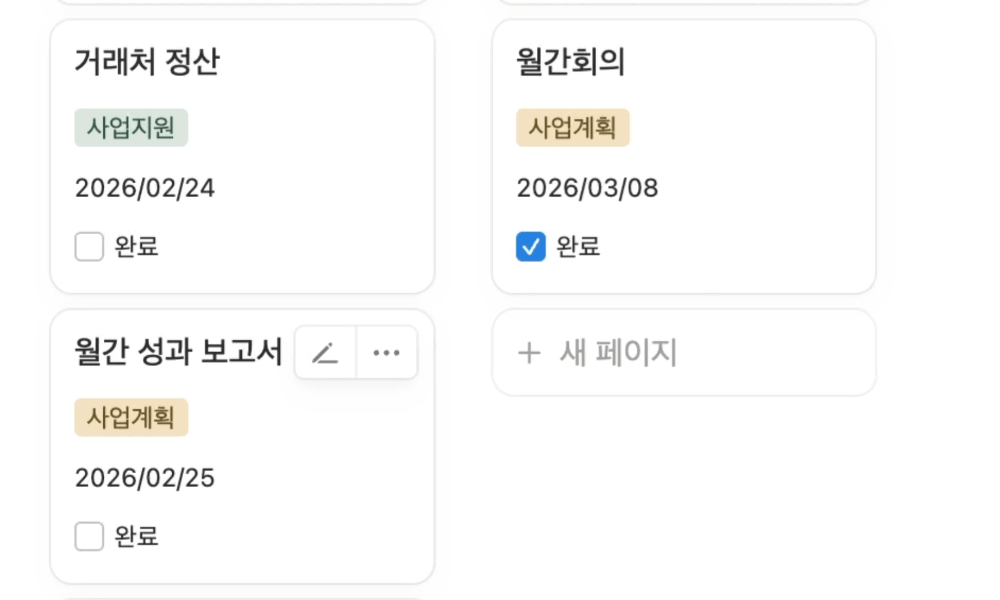Select the green 사업지원 tag on 거래처 정산
The width and height of the screenshot is (1000, 600).
click(x=131, y=128)
